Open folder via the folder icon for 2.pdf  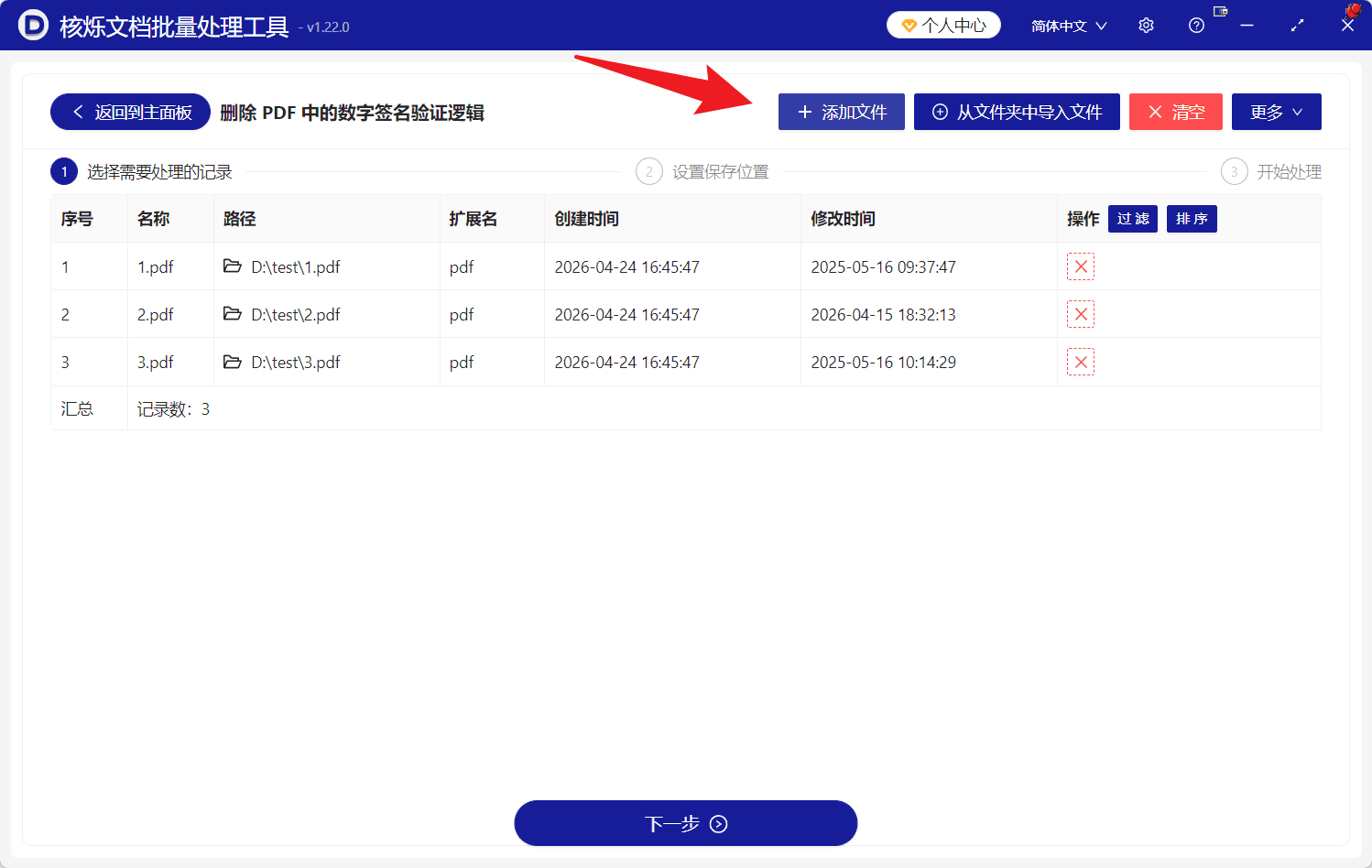(233, 314)
